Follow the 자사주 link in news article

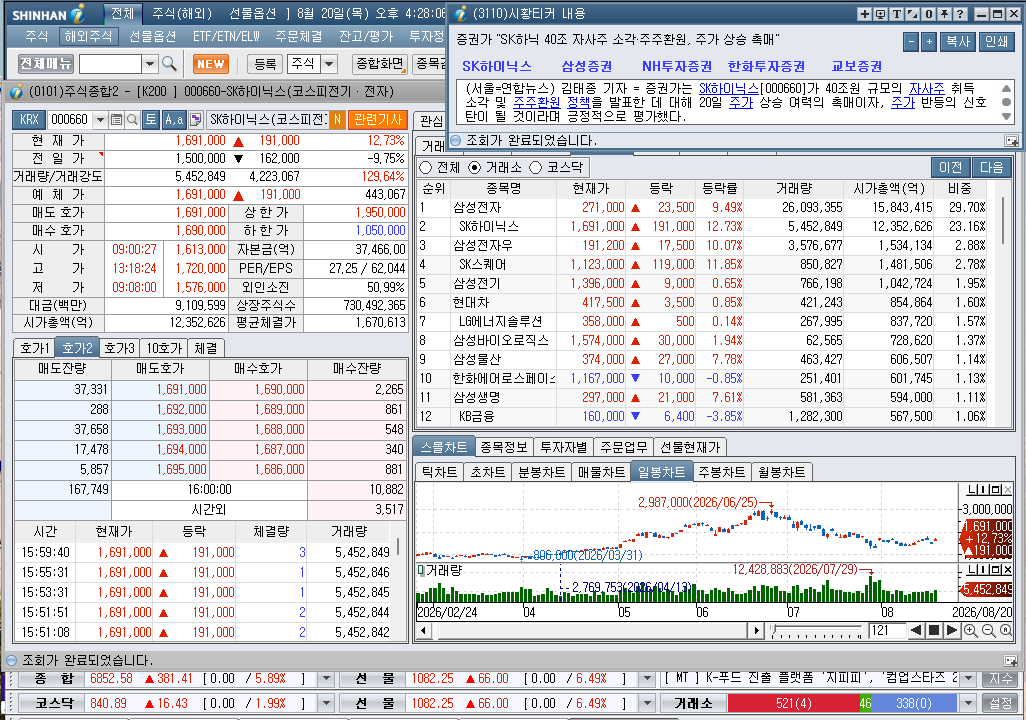(x=927, y=88)
